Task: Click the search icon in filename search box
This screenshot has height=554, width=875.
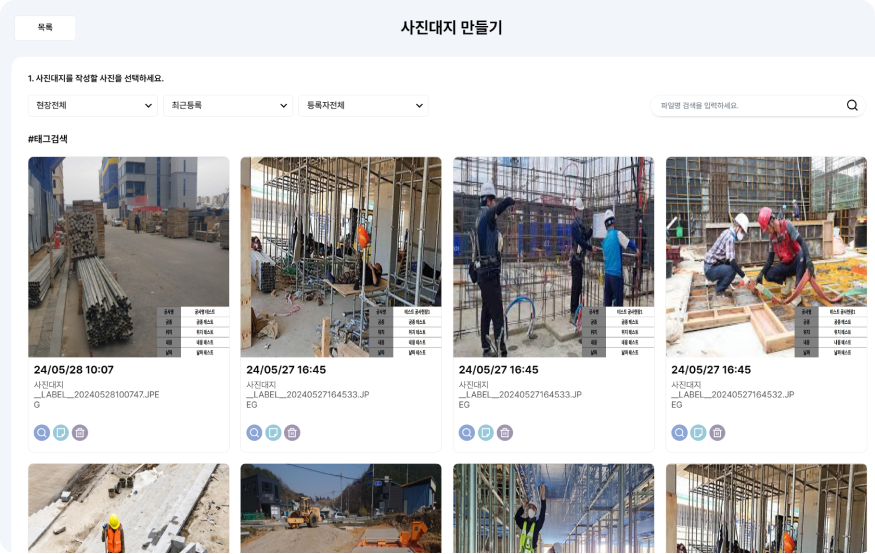Action: (x=852, y=105)
